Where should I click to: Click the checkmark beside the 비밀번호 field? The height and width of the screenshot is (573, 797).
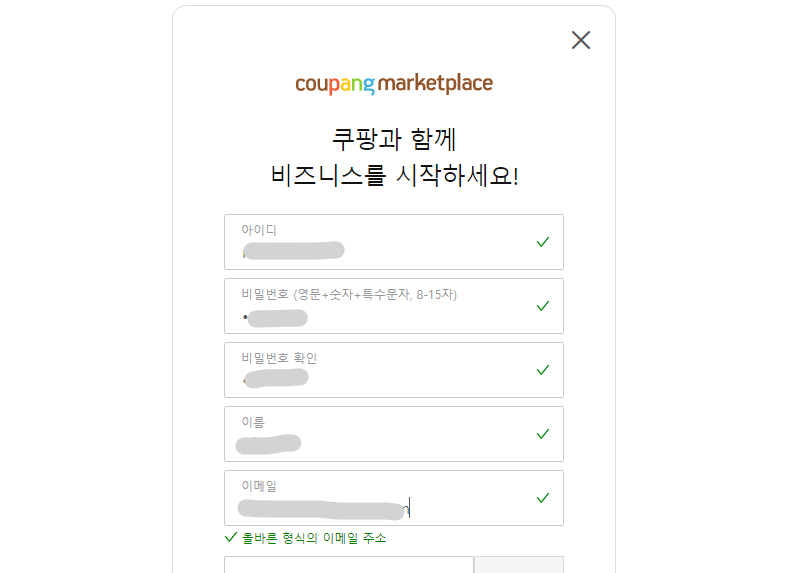click(543, 306)
